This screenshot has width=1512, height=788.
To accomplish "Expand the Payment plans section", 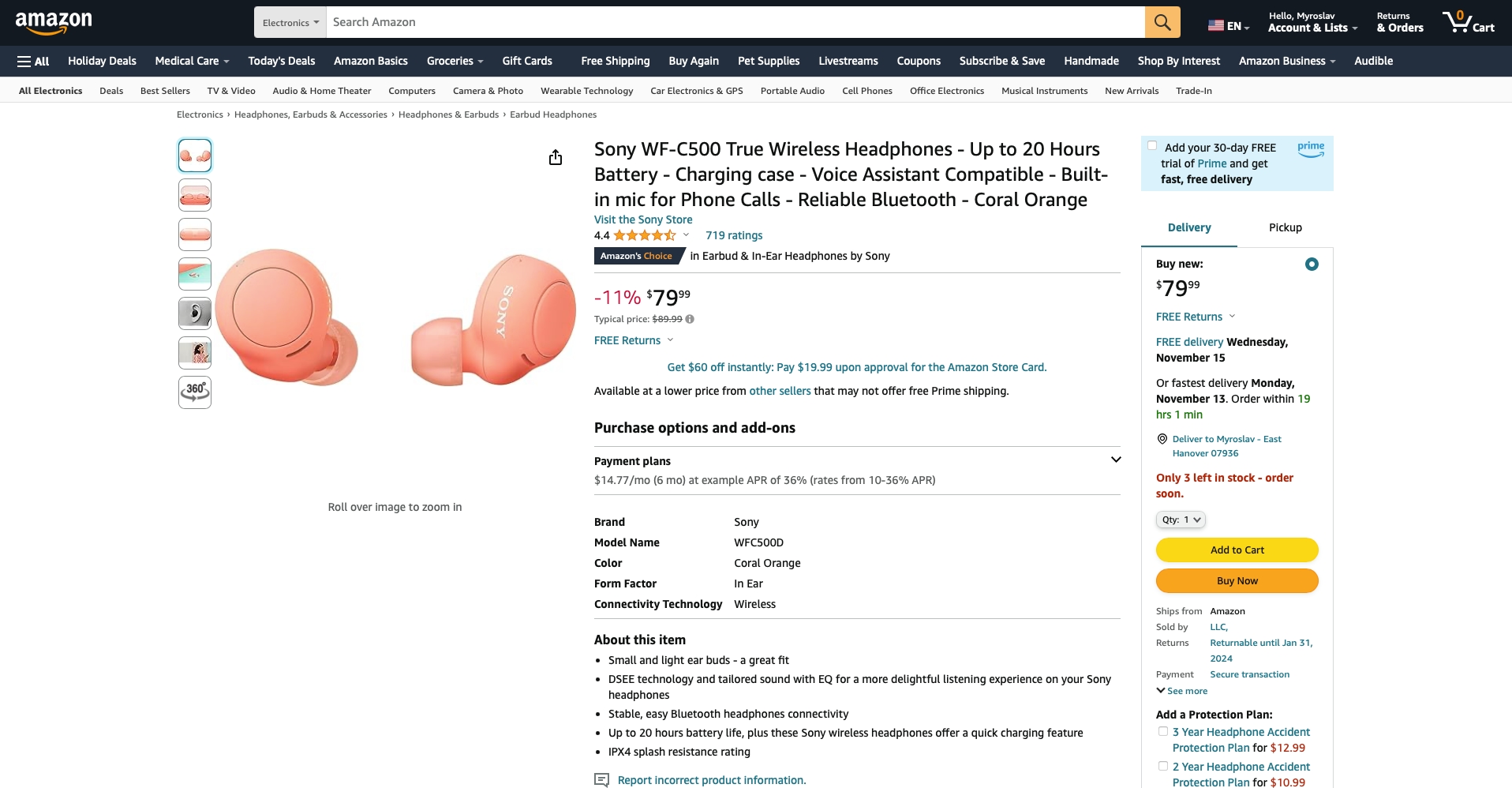I will 1116,460.
